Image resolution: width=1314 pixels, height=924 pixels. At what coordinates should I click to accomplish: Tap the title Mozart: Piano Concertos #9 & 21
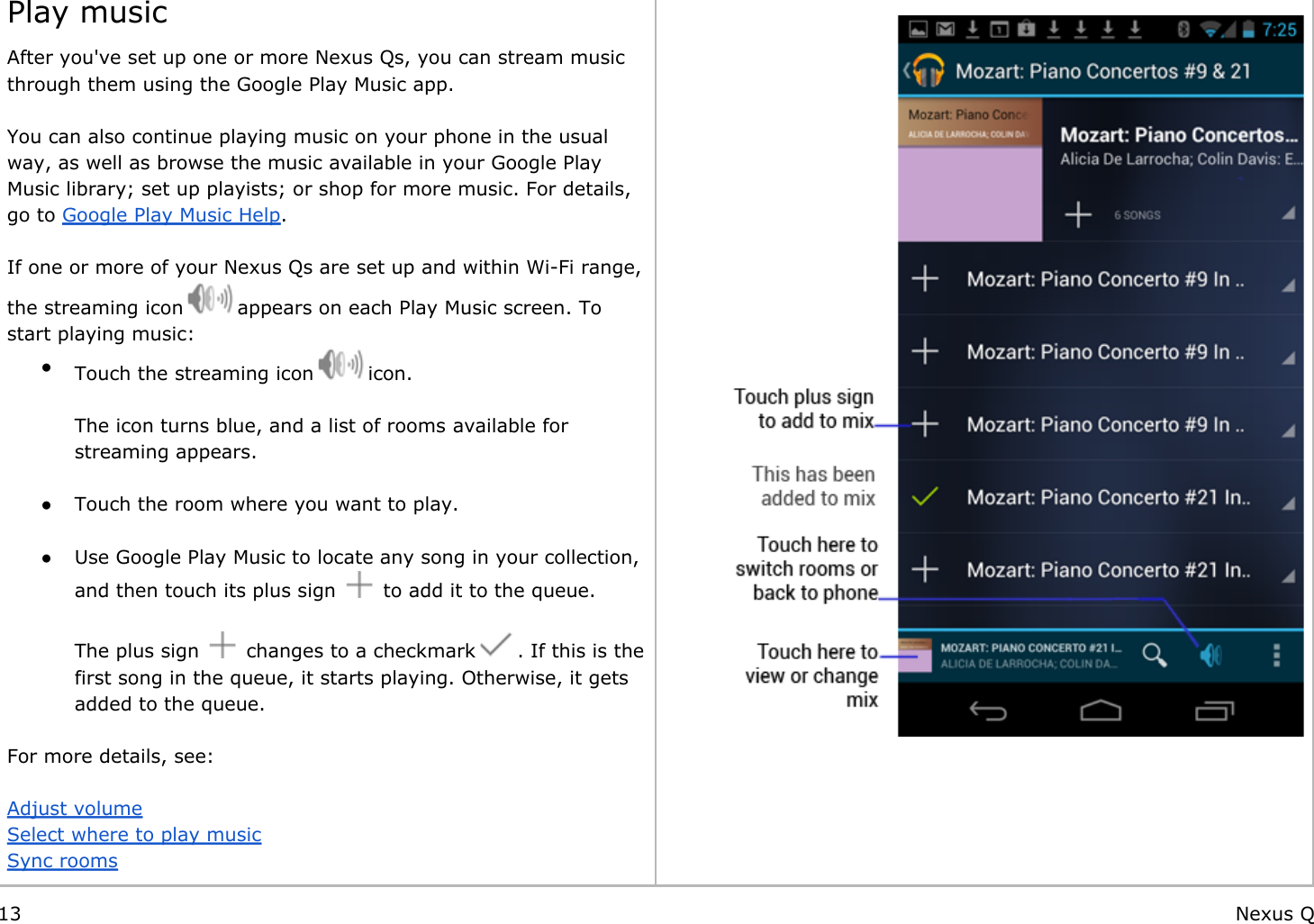tap(1103, 71)
